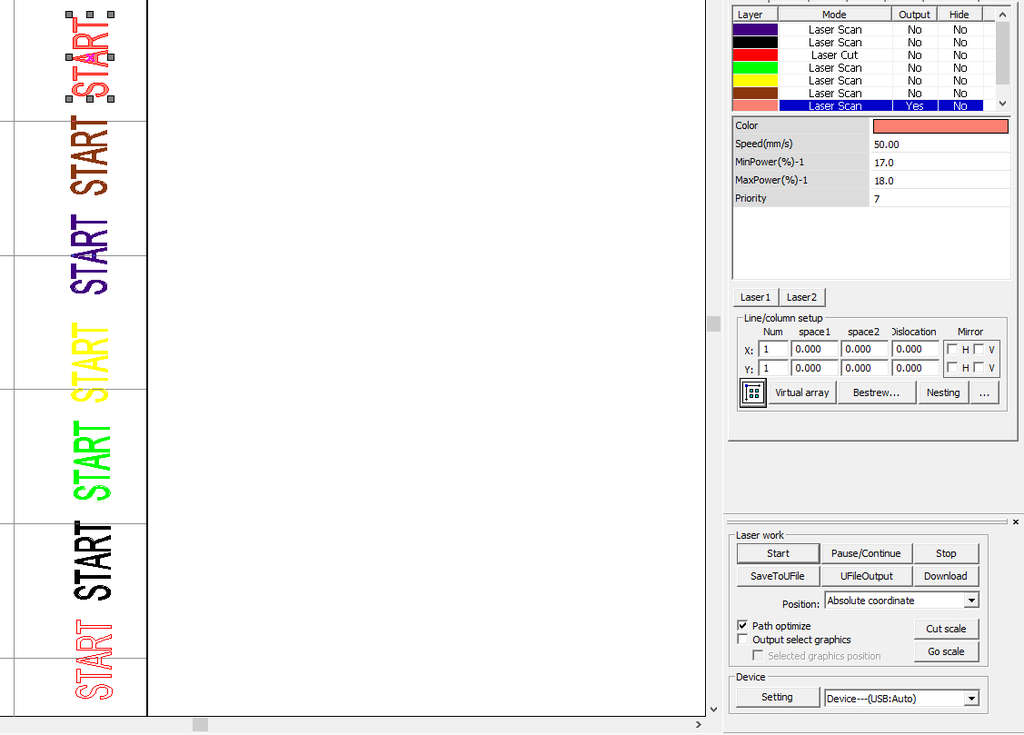The width and height of the screenshot is (1024, 735).
Task: Click the Y space2 input field
Action: point(865,368)
